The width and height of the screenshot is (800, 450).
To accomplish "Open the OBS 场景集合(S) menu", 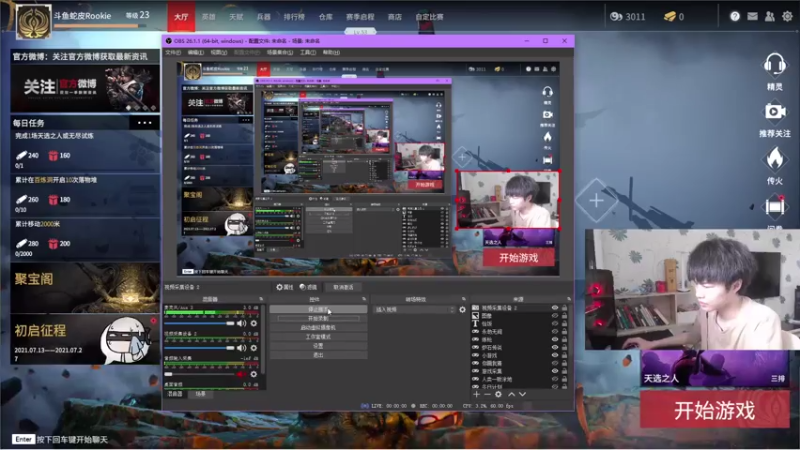I will coord(280,53).
